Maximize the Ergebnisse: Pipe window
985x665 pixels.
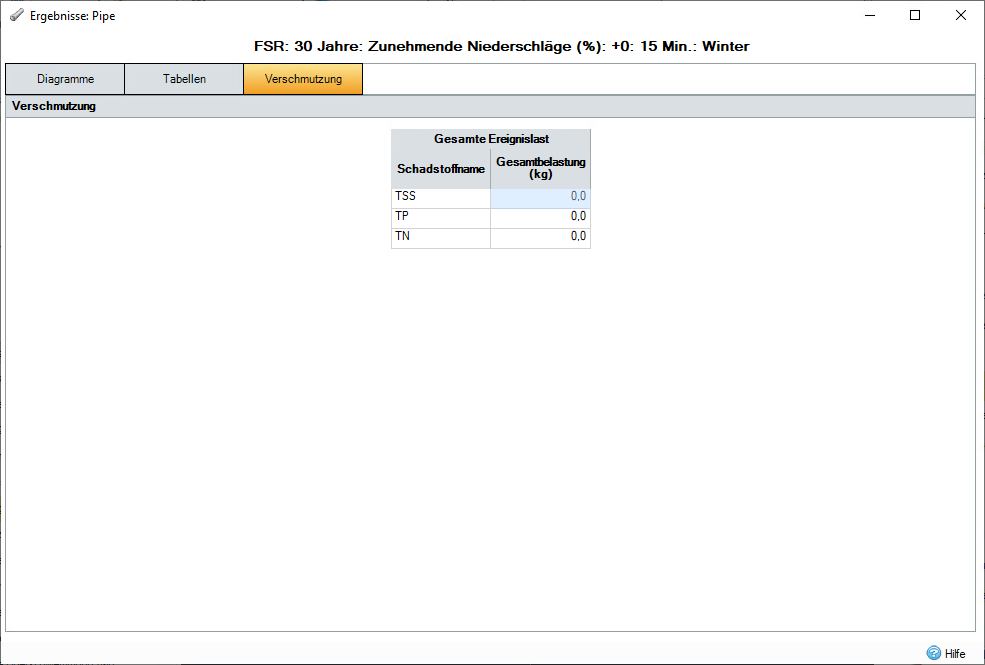pos(915,15)
